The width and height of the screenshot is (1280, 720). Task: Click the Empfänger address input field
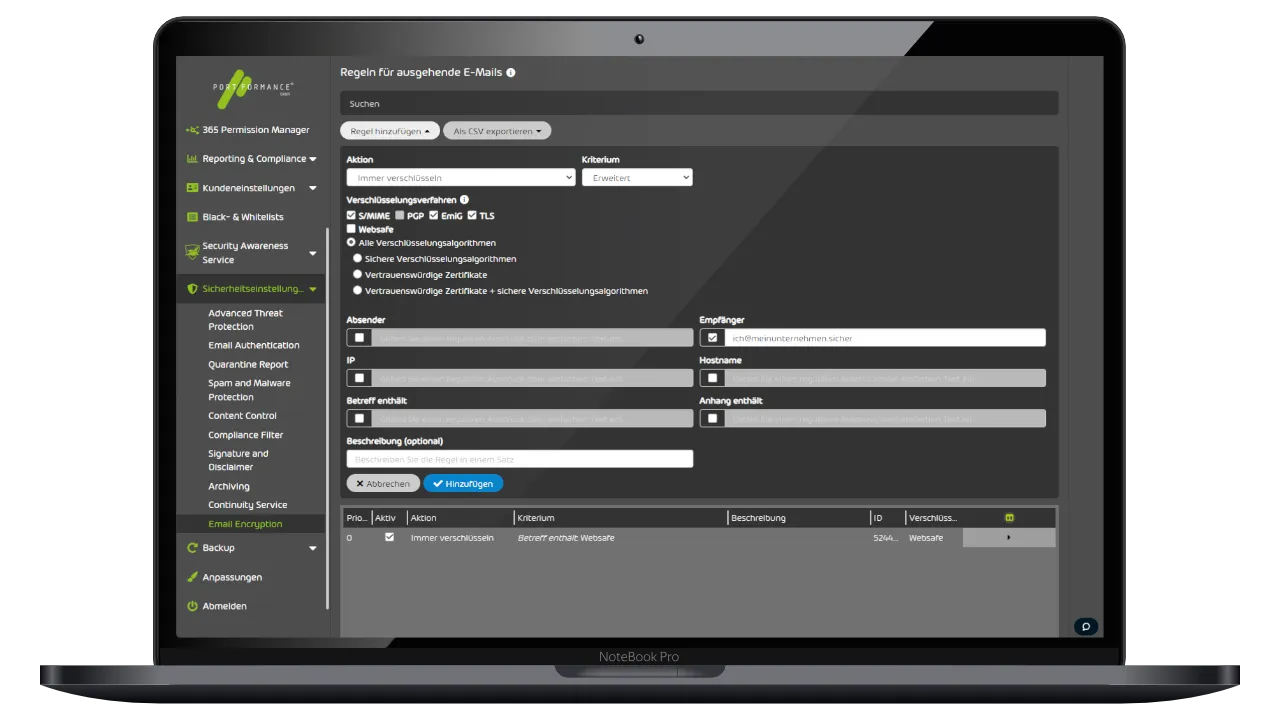(886, 338)
